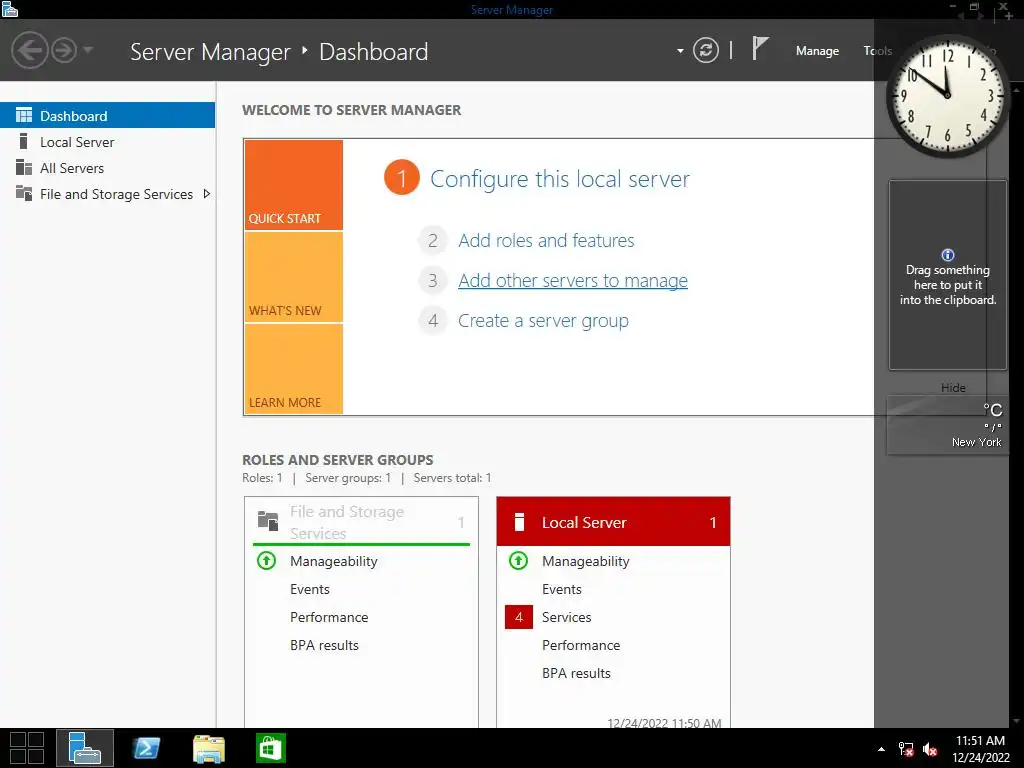Click the network status tray icon
The width and height of the screenshot is (1024, 768).
(x=906, y=749)
